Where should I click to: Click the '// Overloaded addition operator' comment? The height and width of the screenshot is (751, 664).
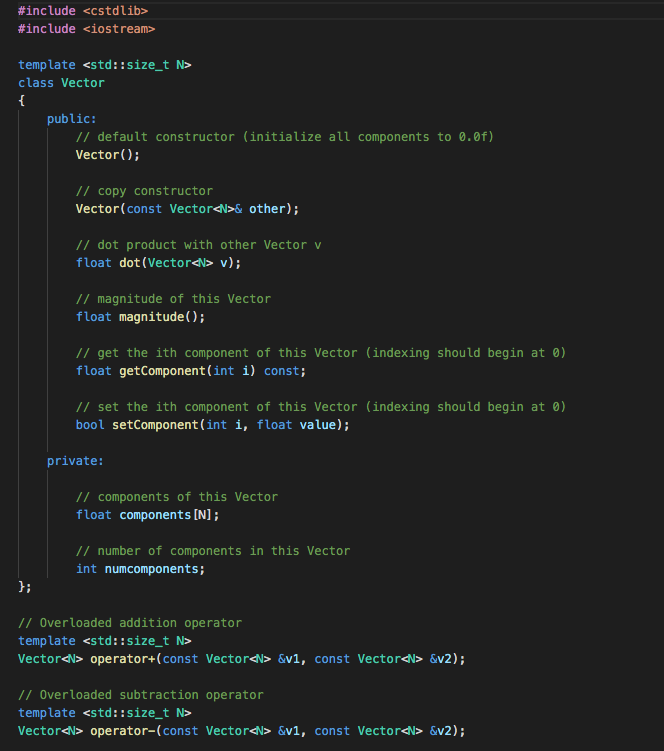(x=130, y=623)
